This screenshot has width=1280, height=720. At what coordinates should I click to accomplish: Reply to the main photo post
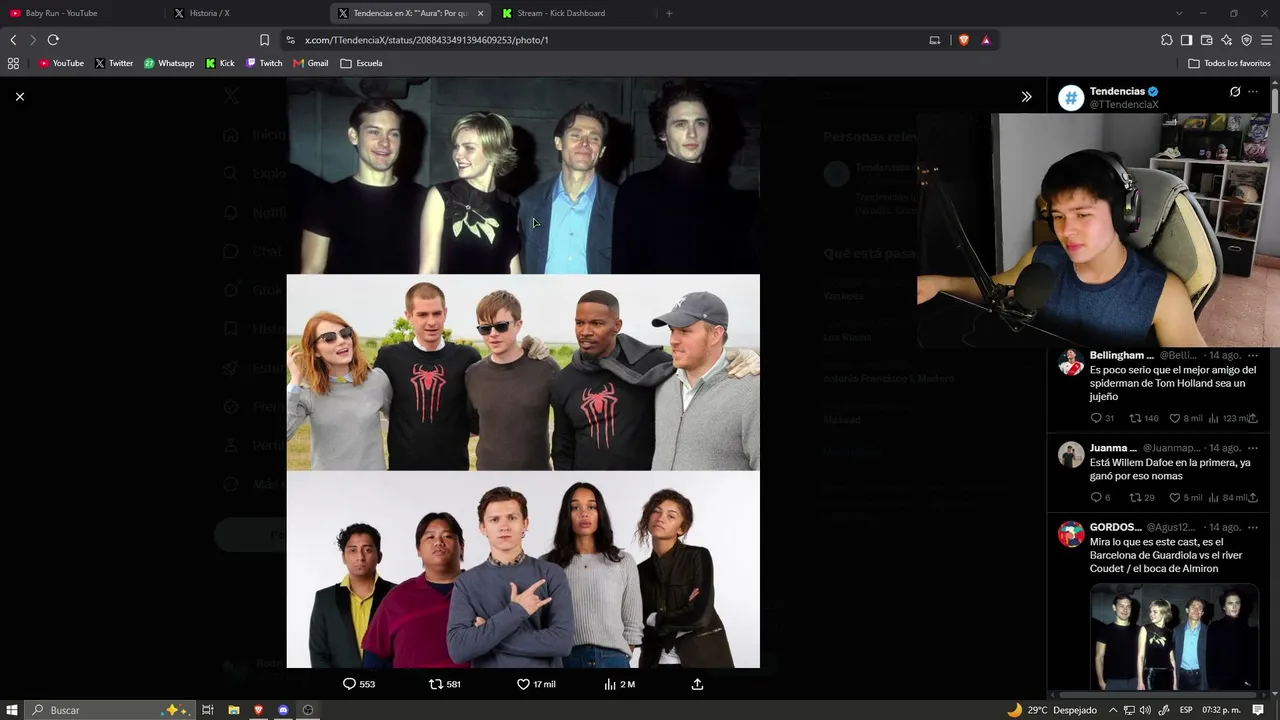click(x=359, y=684)
